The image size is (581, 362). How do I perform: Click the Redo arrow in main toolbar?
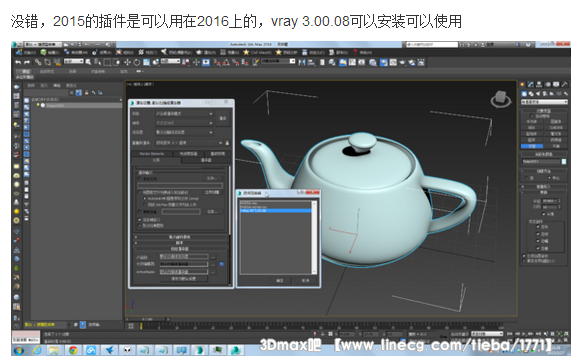27,62
